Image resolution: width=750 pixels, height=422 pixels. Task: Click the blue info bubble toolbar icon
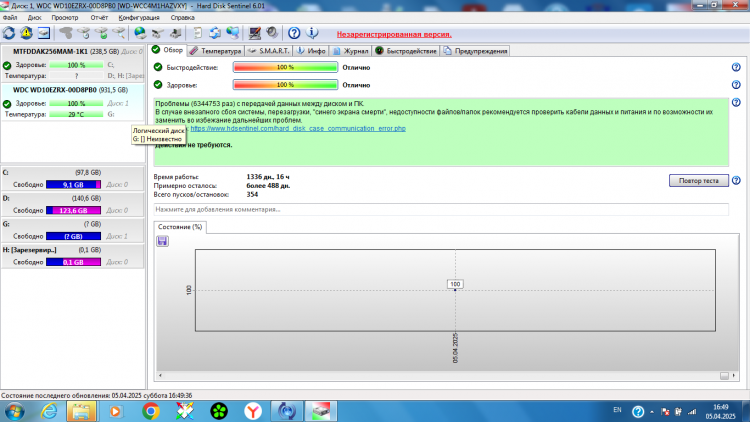pos(312,33)
